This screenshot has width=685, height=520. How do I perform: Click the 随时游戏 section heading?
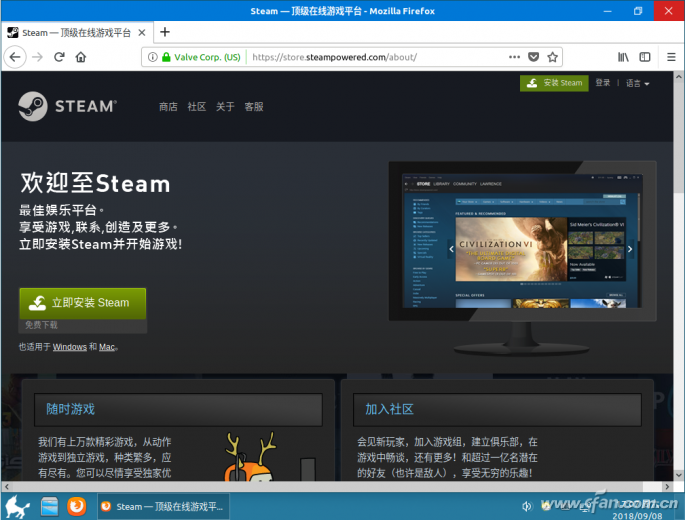70,409
